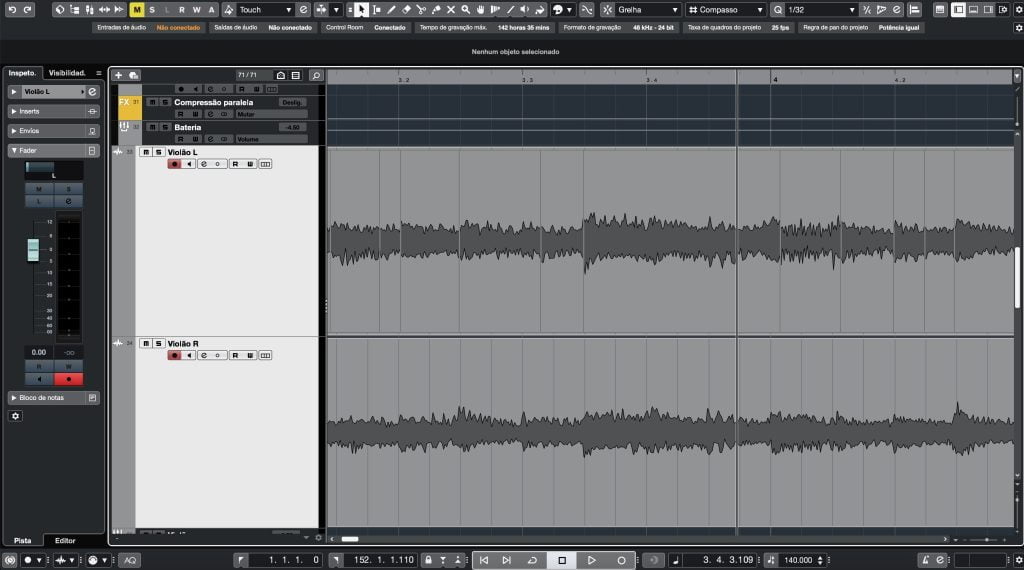The height and width of the screenshot is (570, 1024).
Task: Toggle record enable on Violão R track
Action: point(175,355)
